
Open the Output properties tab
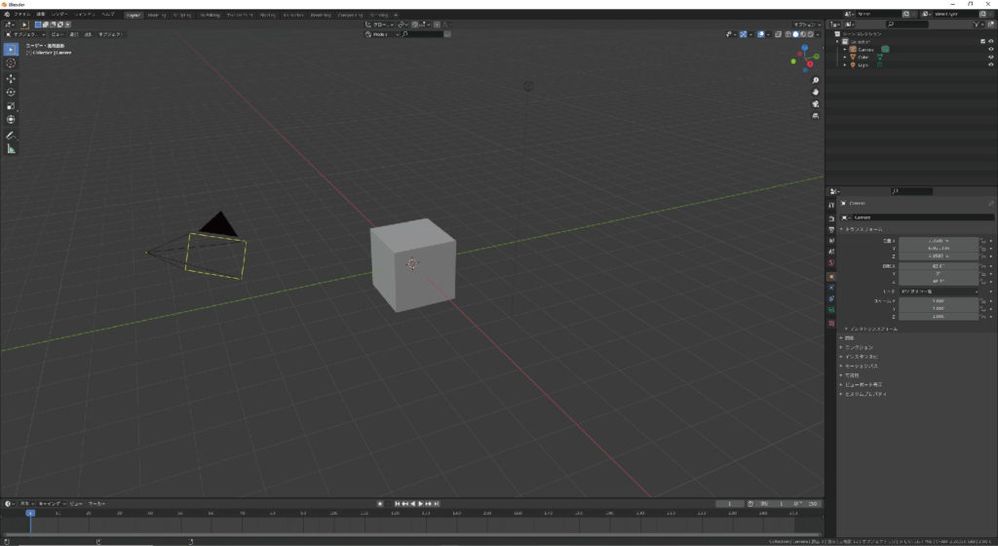[x=831, y=230]
